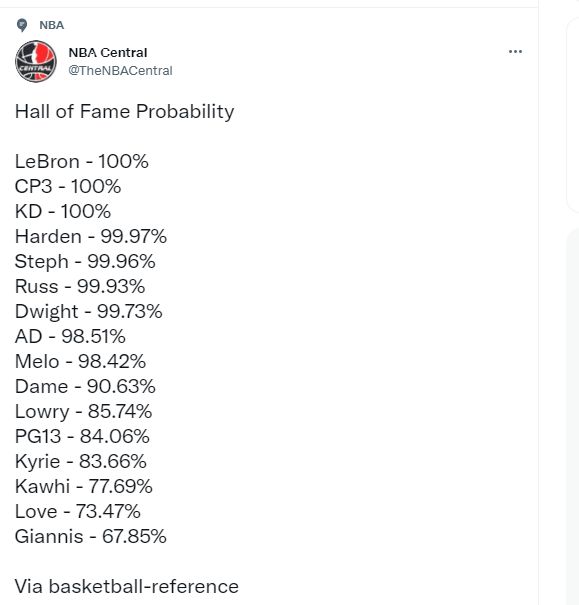This screenshot has width=579, height=605.
Task: Click the Melo - 98.42% line
Action: 80,361
